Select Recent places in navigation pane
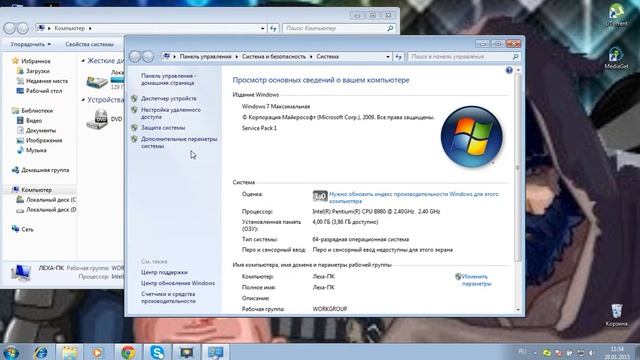640x360 pixels. pyautogui.click(x=42, y=81)
